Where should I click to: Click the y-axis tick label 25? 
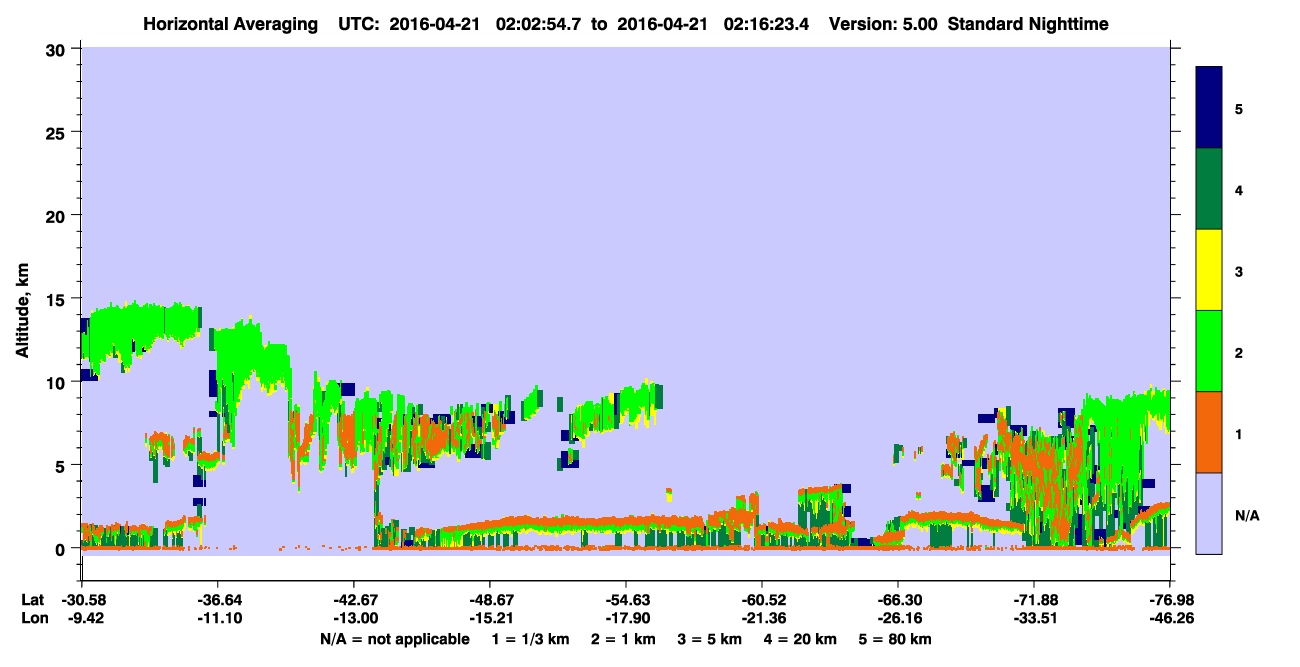(58, 133)
